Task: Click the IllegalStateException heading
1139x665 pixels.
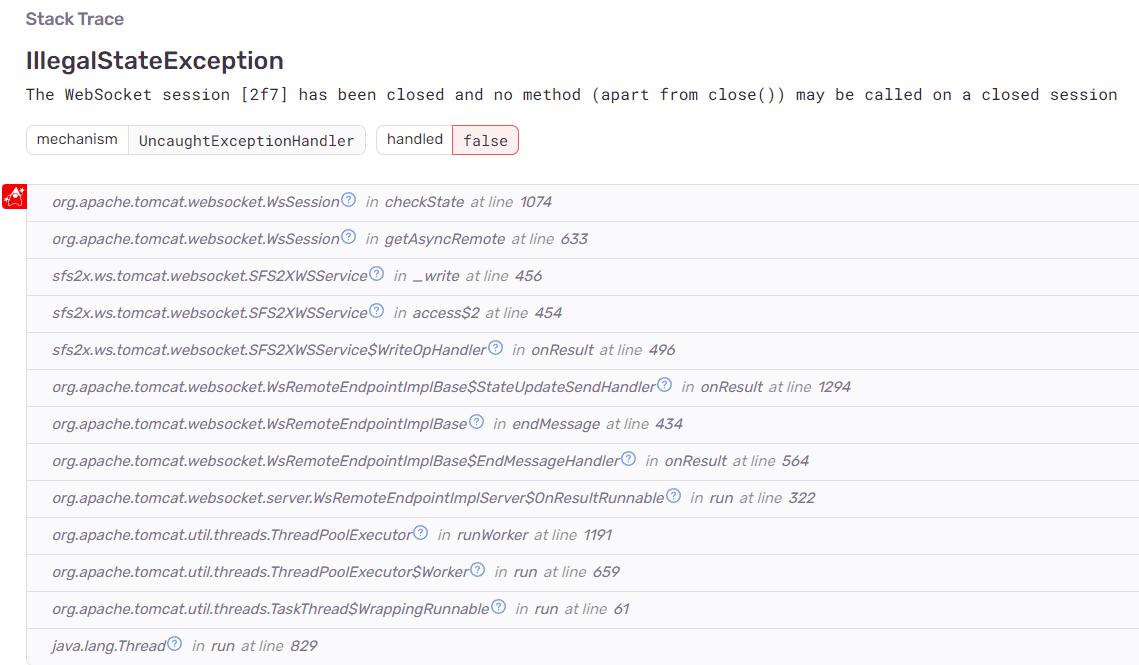Action: coord(154,60)
